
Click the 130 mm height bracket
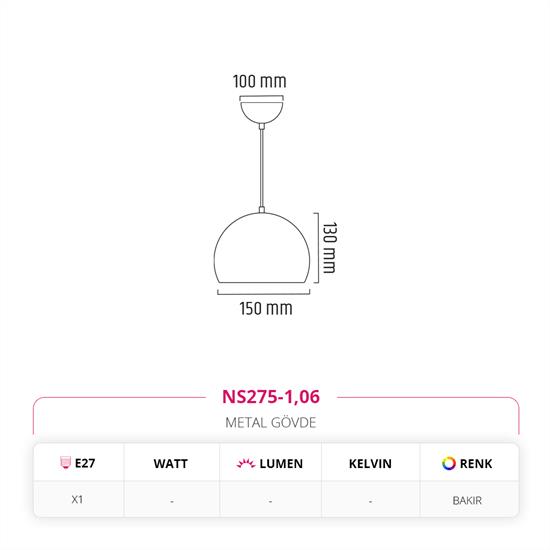tap(316, 248)
